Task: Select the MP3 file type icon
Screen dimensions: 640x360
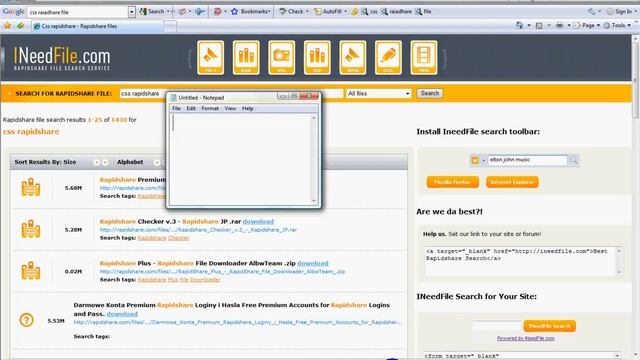Action: coord(211,58)
